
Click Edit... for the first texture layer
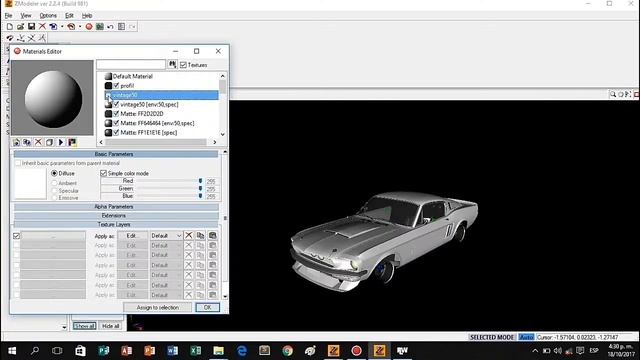132,236
